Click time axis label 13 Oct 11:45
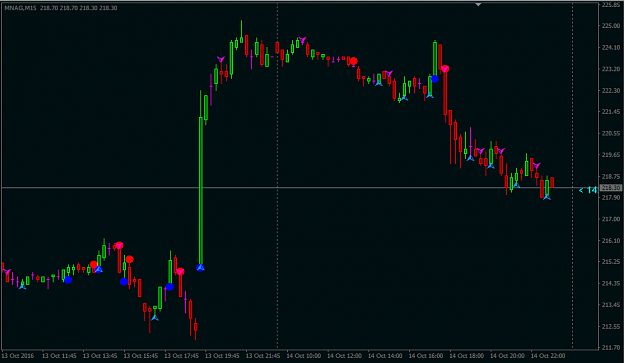Image resolution: width=625 pixels, height=363 pixels. (59, 355)
